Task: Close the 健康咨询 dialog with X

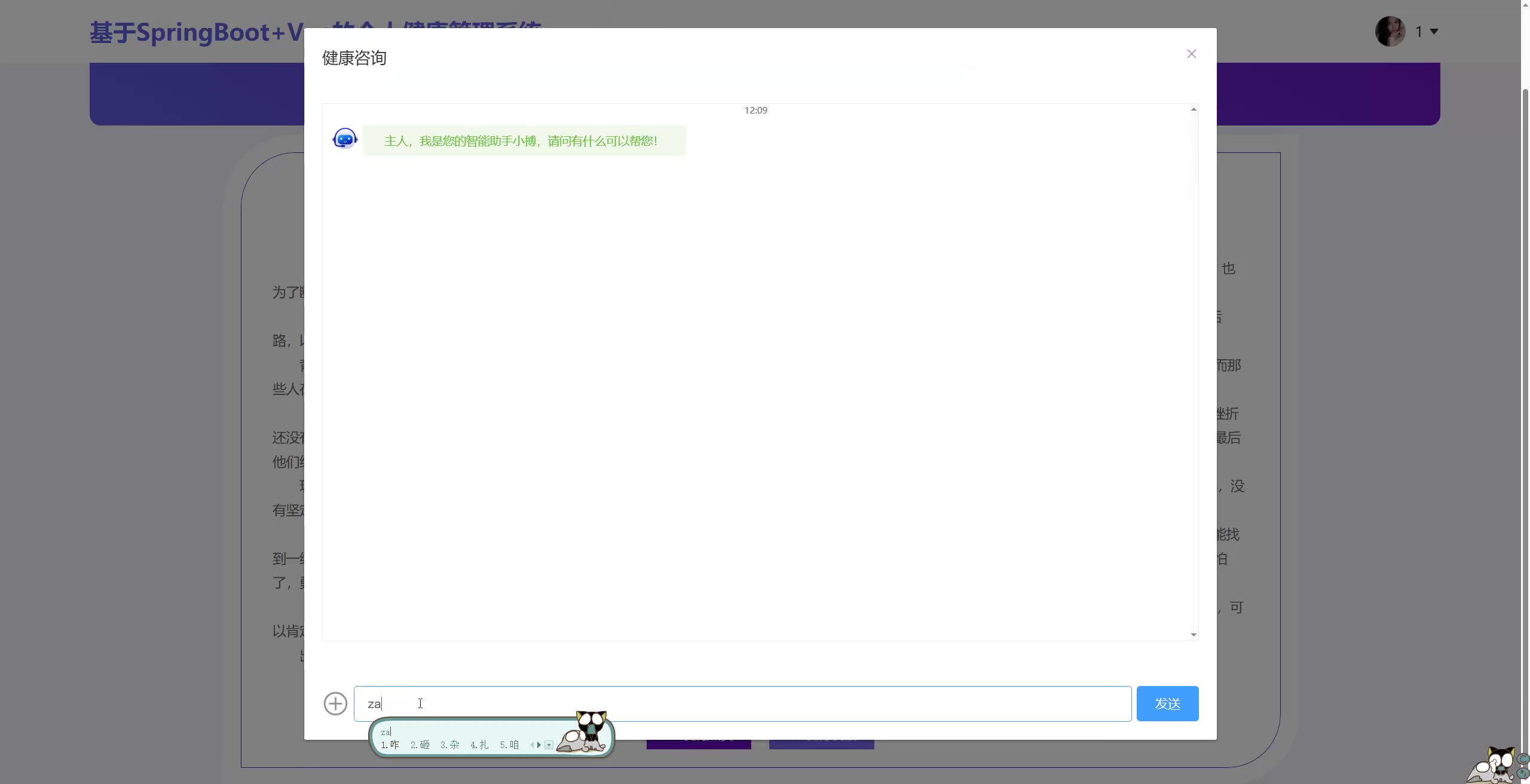Action: coord(1191,54)
